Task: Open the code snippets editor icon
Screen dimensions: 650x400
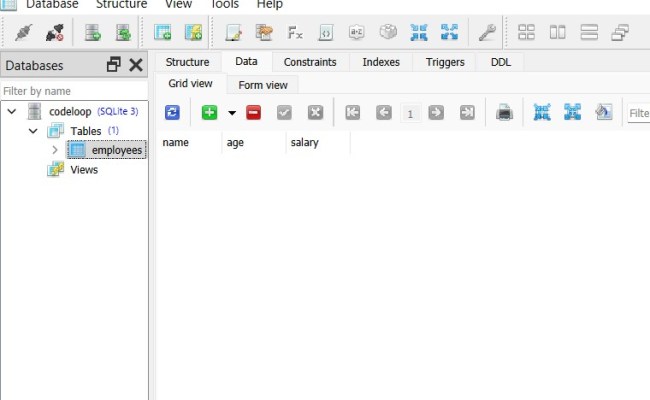Action: coord(326,32)
